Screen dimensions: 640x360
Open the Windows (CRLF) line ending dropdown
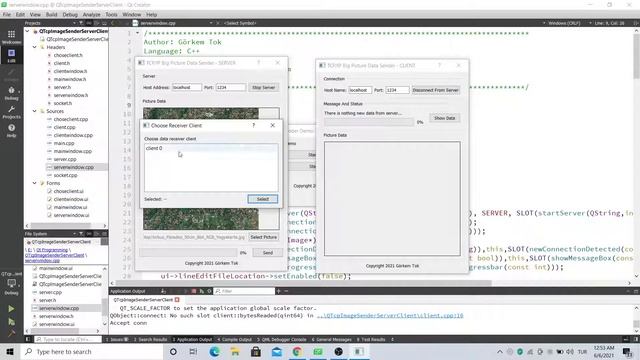(x=564, y=23)
